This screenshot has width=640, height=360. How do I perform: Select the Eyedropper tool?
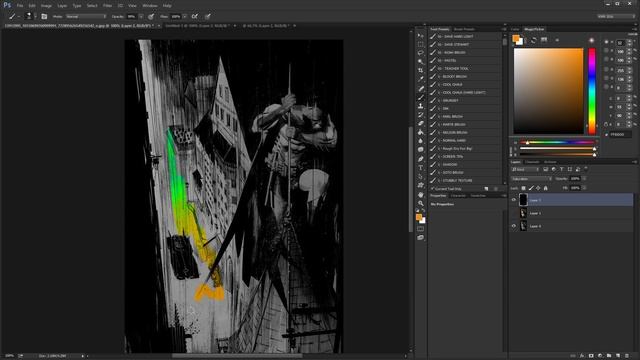pos(420,79)
